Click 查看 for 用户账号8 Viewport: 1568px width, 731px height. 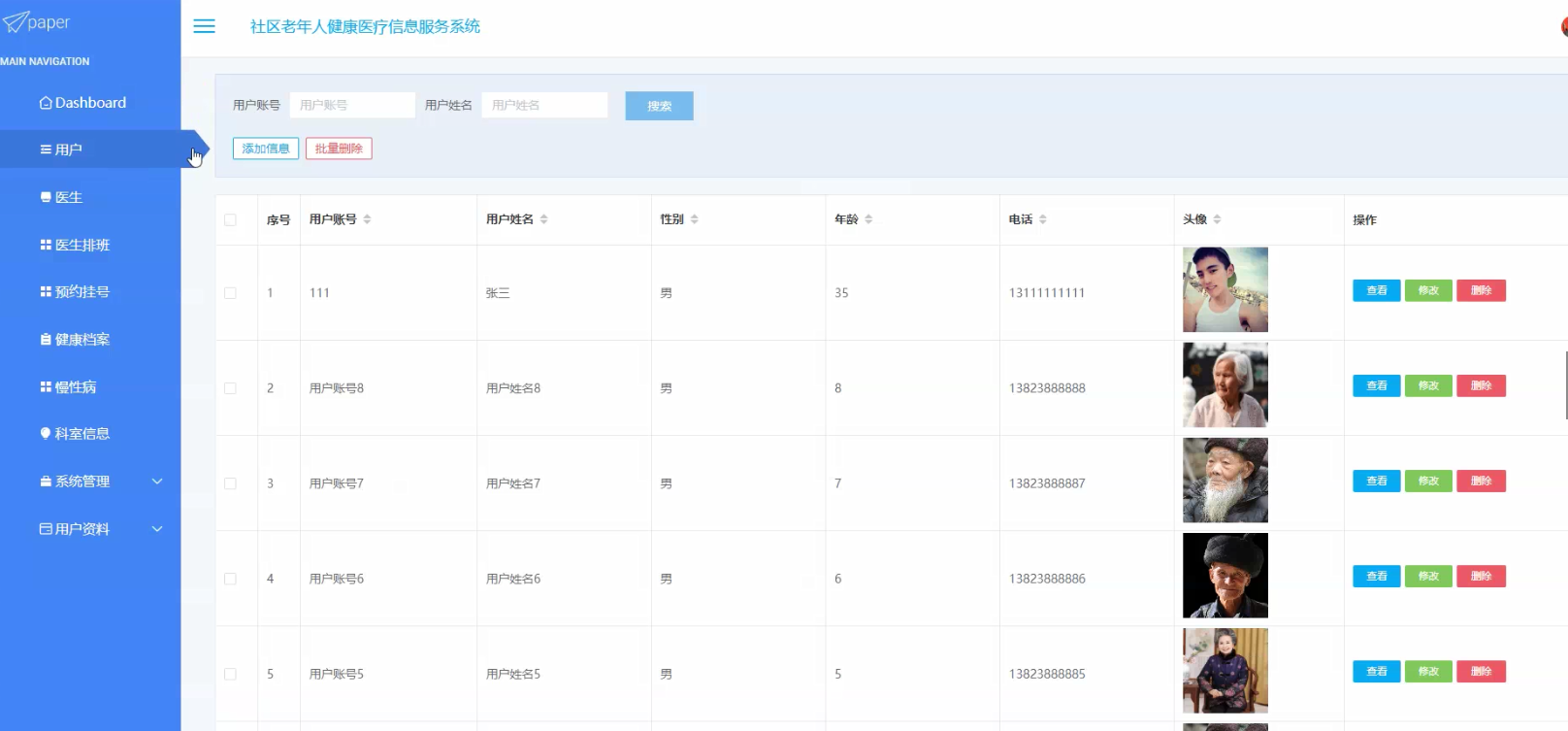click(1377, 385)
